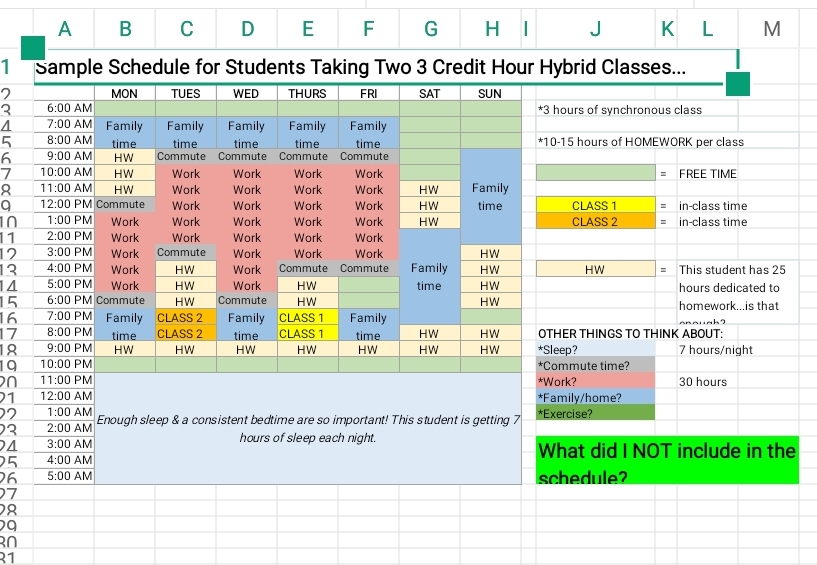The image size is (817, 565).
Task: Select the 5:00 AM time cell
Action: tap(64, 476)
